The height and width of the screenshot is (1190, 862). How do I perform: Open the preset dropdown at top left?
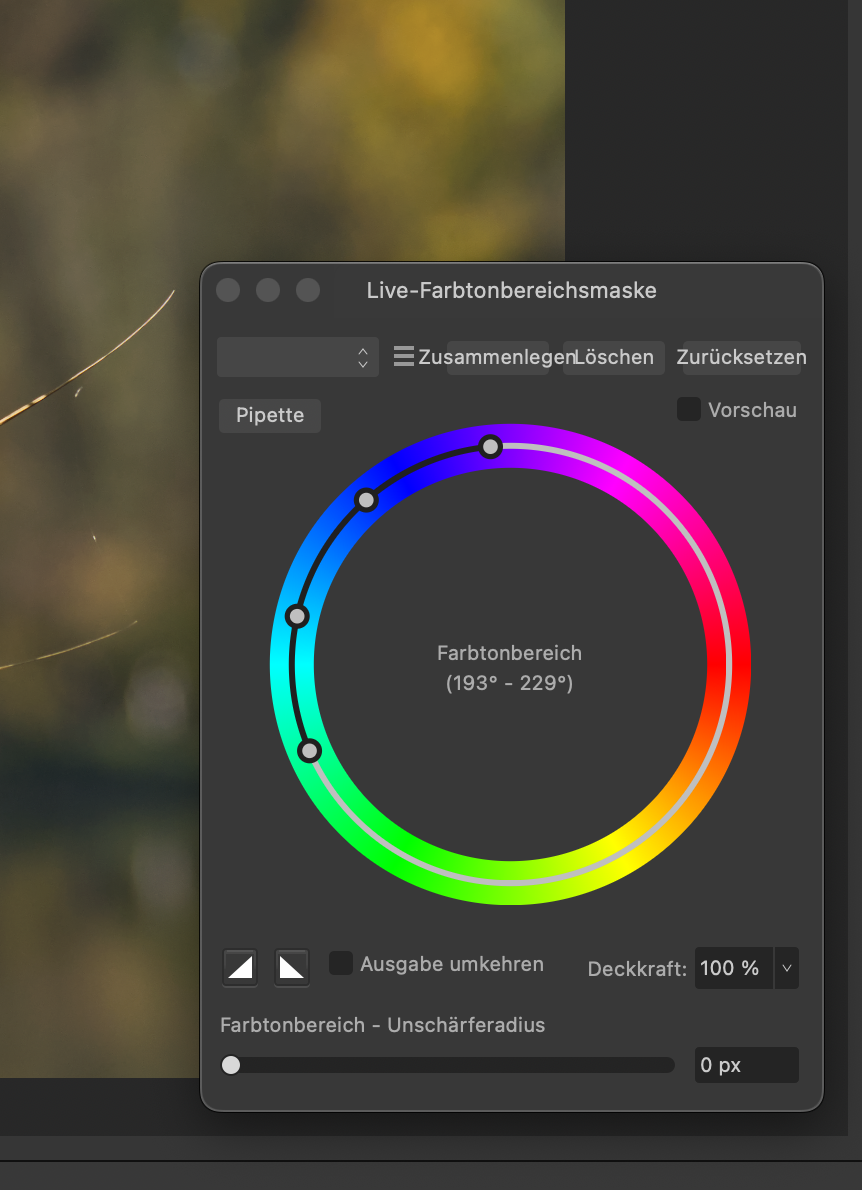(297, 357)
